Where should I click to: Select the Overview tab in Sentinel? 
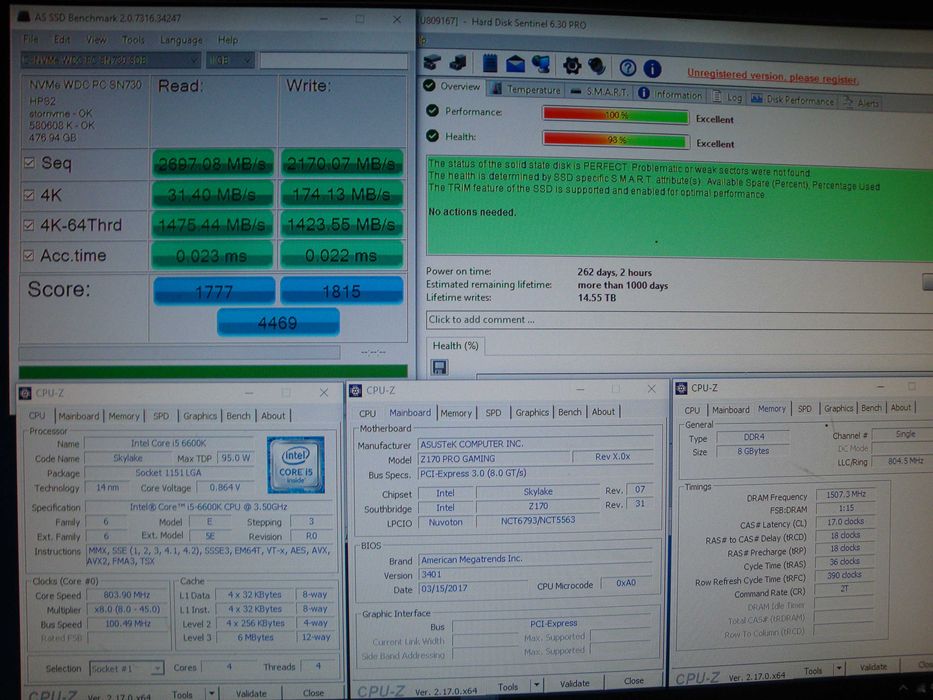point(453,86)
